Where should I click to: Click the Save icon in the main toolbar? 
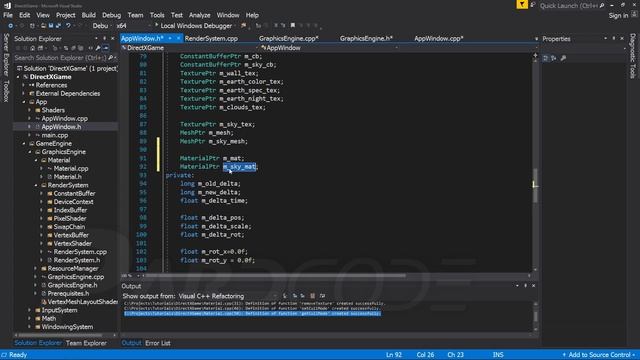click(x=51, y=26)
